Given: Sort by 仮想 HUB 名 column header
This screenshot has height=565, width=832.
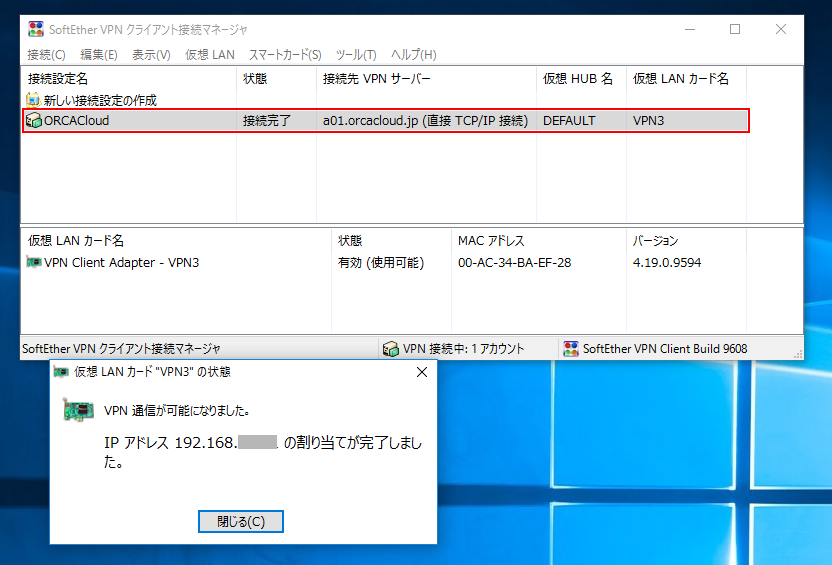Looking at the screenshot, I should (581, 79).
